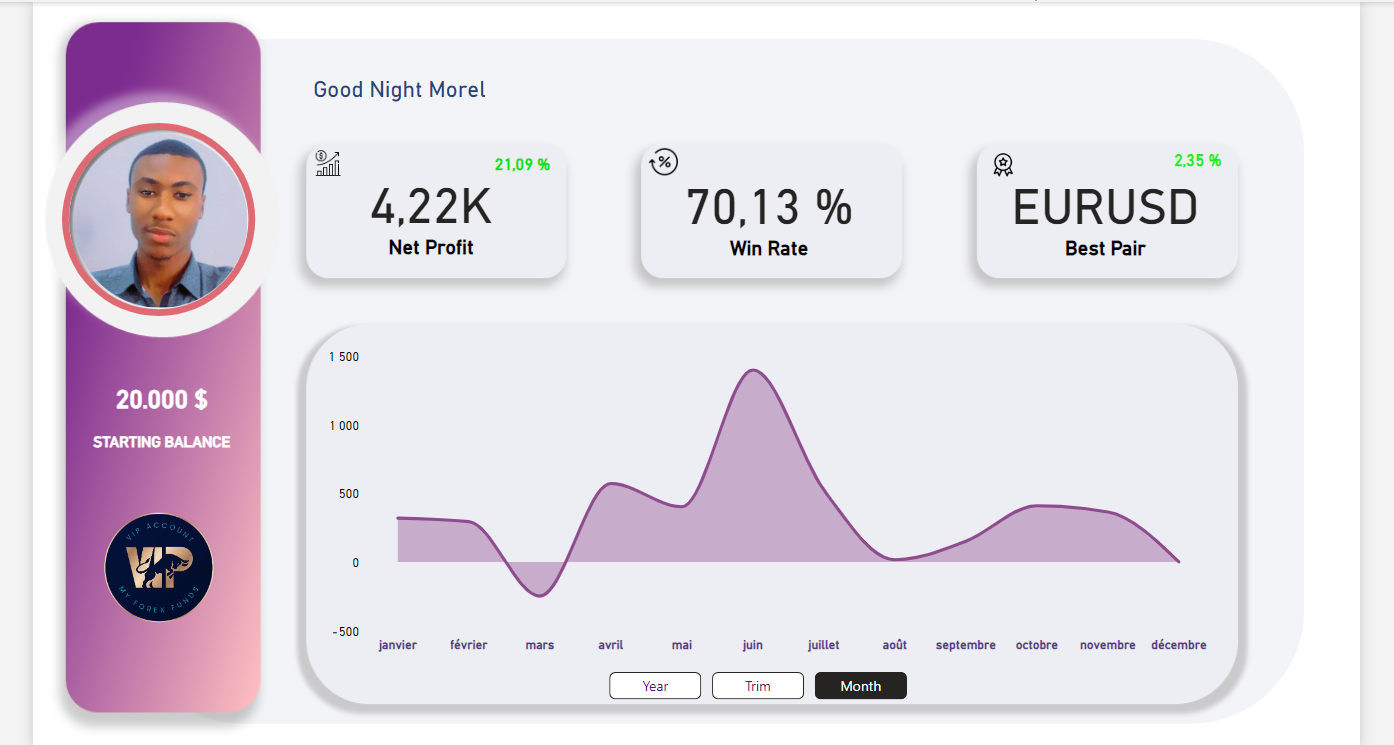Click the janvier axis label
The height and width of the screenshot is (745, 1394).
pos(398,645)
